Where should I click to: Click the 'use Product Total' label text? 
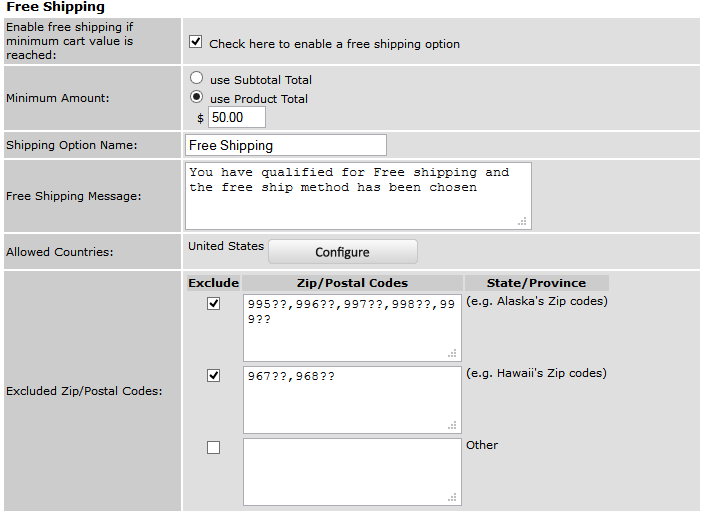click(x=259, y=99)
